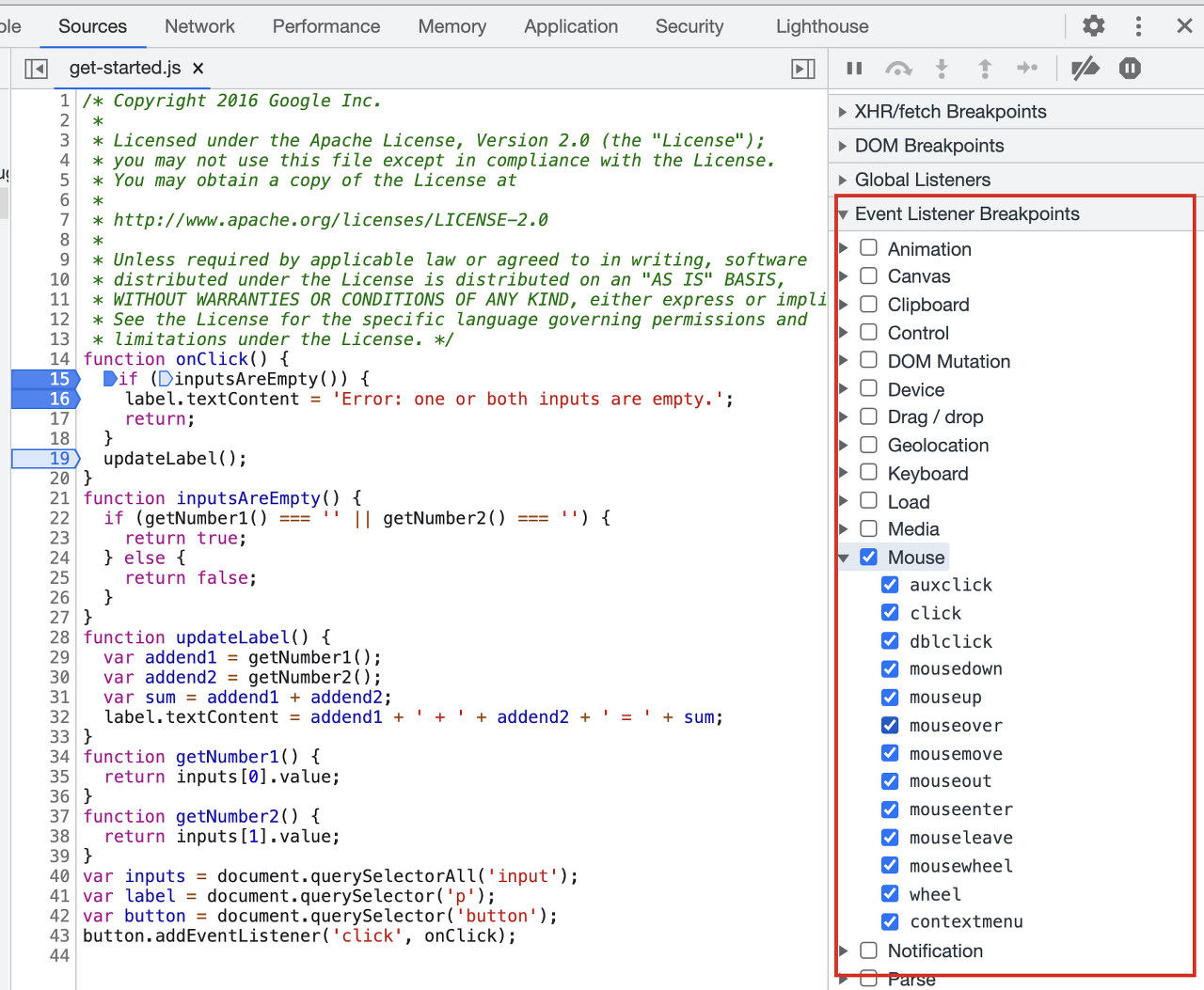
Task: Uncheck the mouseover event checkbox
Action: tap(890, 725)
